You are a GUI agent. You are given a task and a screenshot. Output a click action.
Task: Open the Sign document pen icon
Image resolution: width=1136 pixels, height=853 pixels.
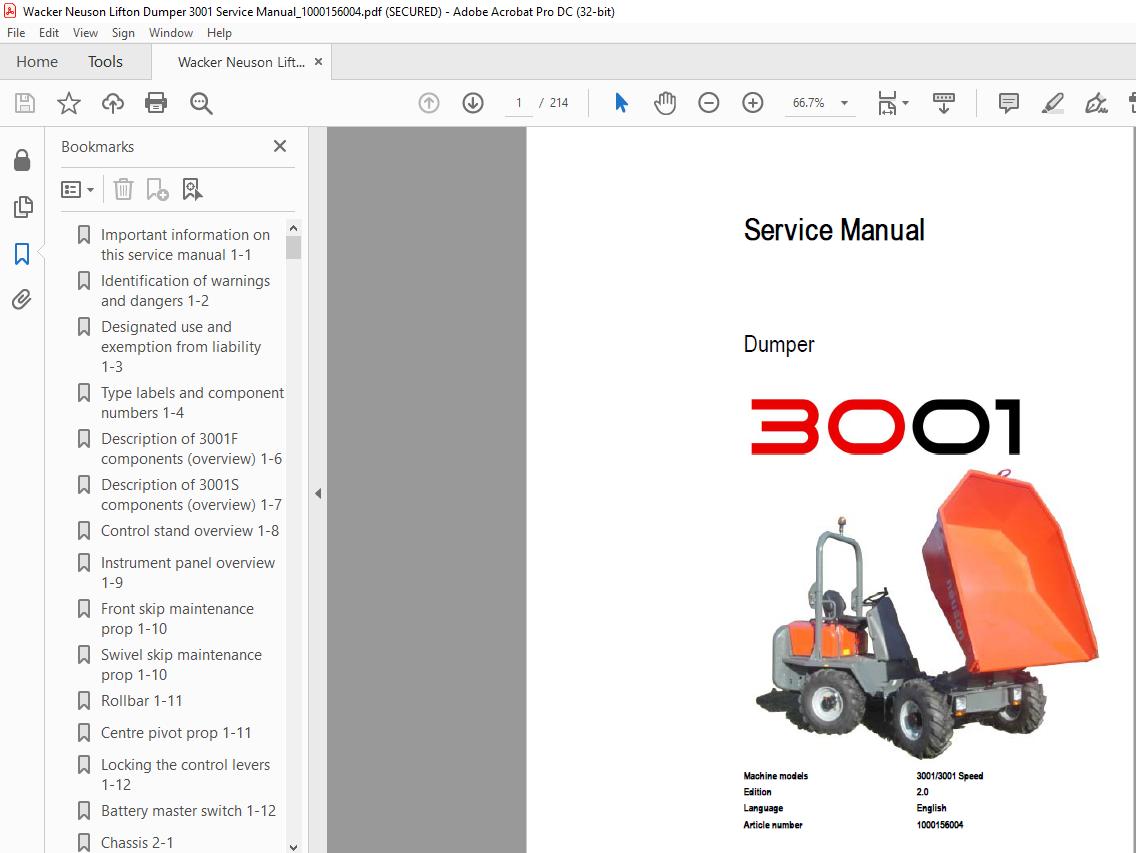(x=1096, y=103)
